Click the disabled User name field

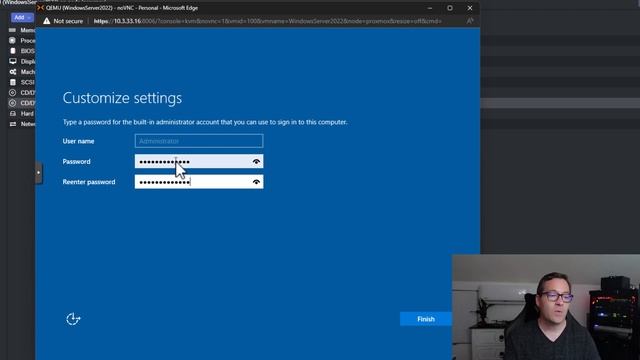coord(199,141)
